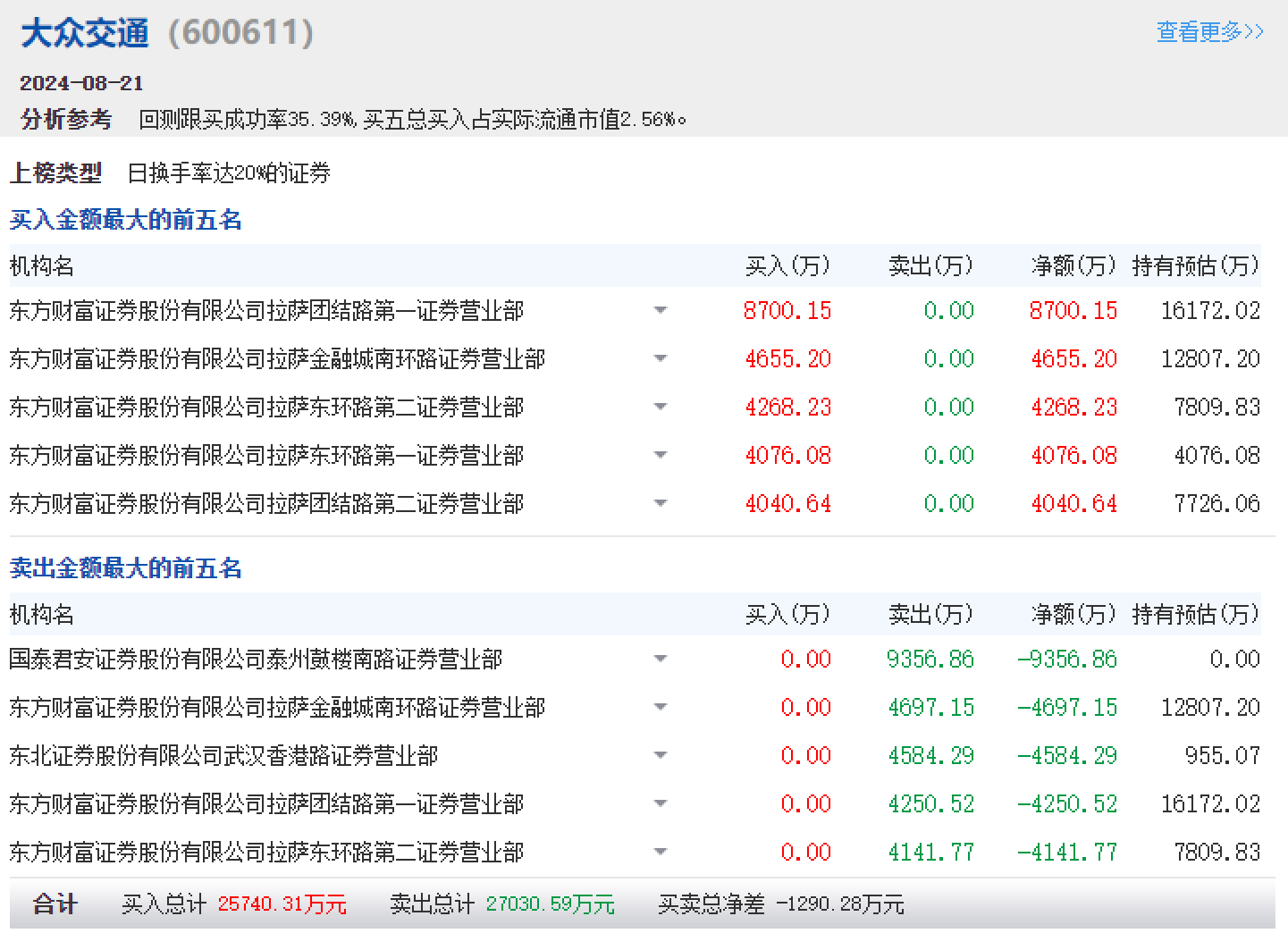Expand arrow for row with 4076.08
Viewport: 1288px width, 933px height.
[661, 455]
